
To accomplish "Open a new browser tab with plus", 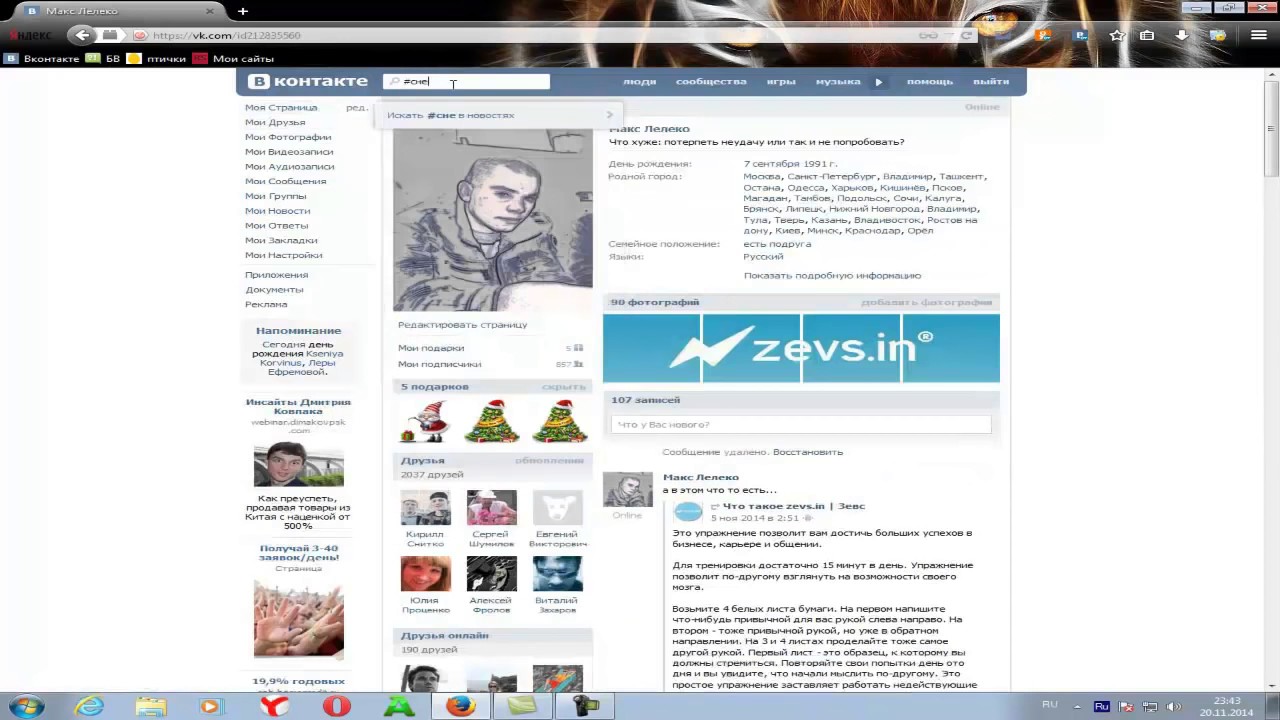I will (242, 11).
